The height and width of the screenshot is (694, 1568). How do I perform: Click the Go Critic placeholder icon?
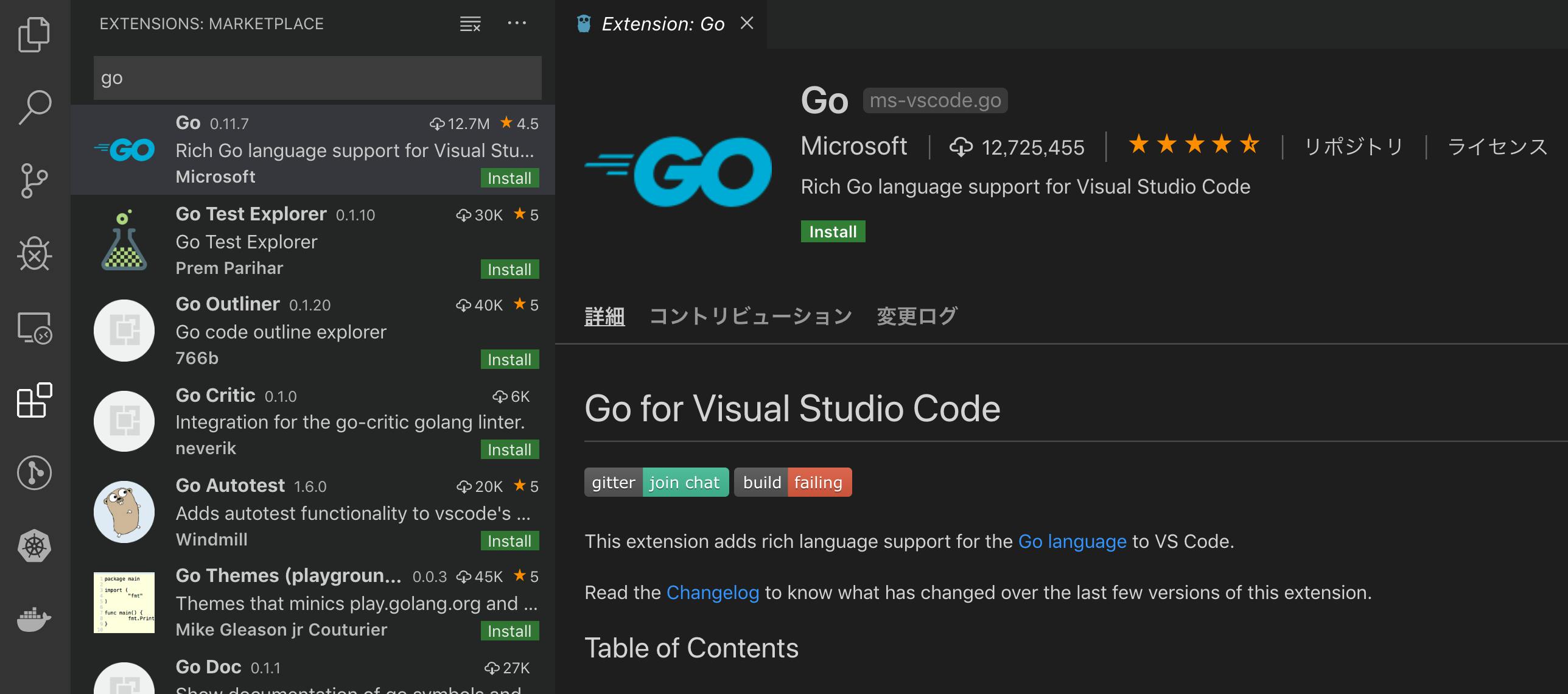point(124,421)
